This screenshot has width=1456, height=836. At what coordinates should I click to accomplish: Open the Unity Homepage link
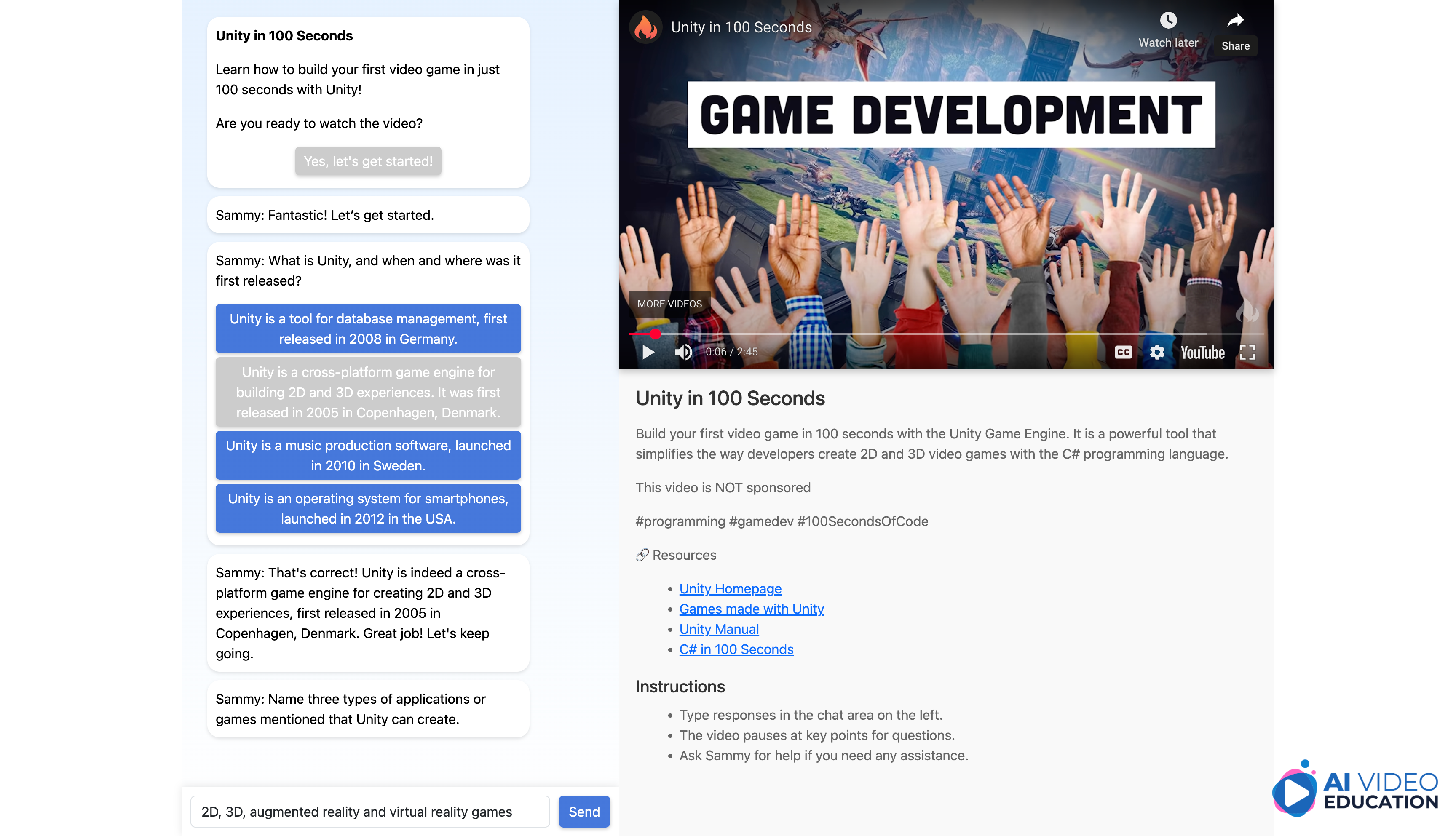pos(730,588)
